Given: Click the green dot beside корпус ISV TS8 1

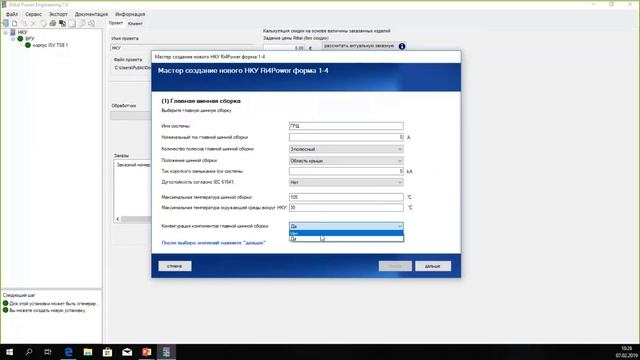Looking at the screenshot, I should pos(28,45).
